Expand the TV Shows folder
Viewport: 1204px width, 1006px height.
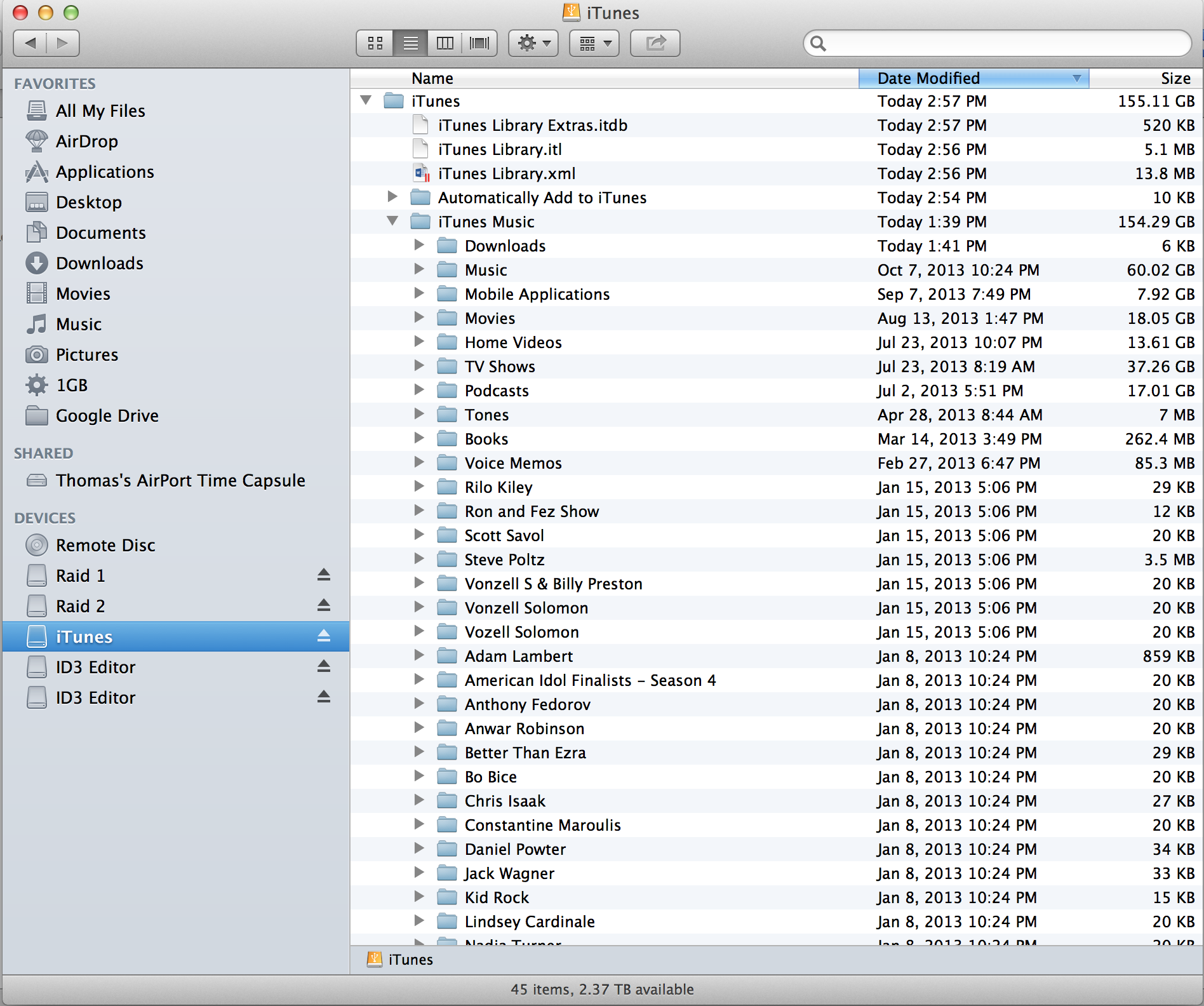[x=419, y=366]
